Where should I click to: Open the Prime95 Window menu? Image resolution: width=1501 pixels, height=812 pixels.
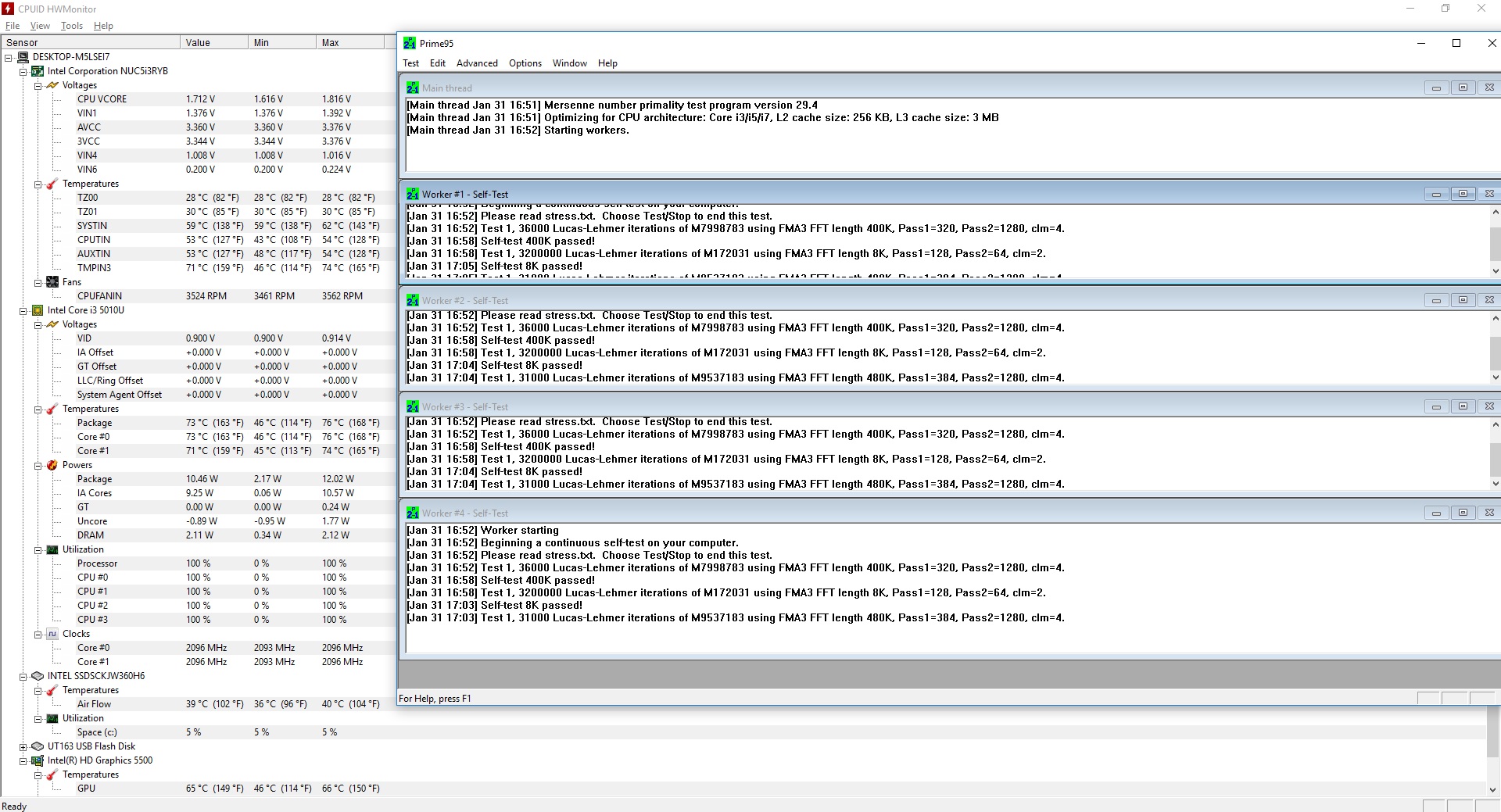(x=570, y=63)
